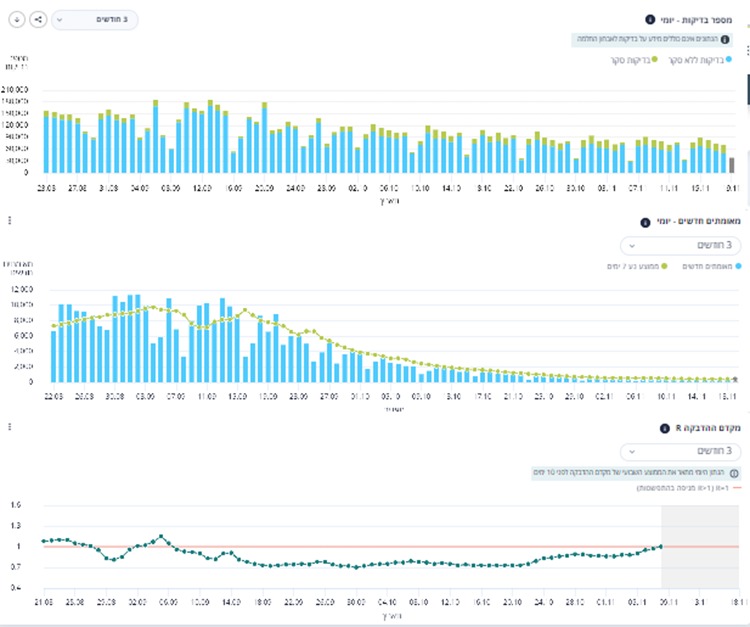Click info icon in the R chart notice banner
The height and width of the screenshot is (627, 750).
(734, 473)
